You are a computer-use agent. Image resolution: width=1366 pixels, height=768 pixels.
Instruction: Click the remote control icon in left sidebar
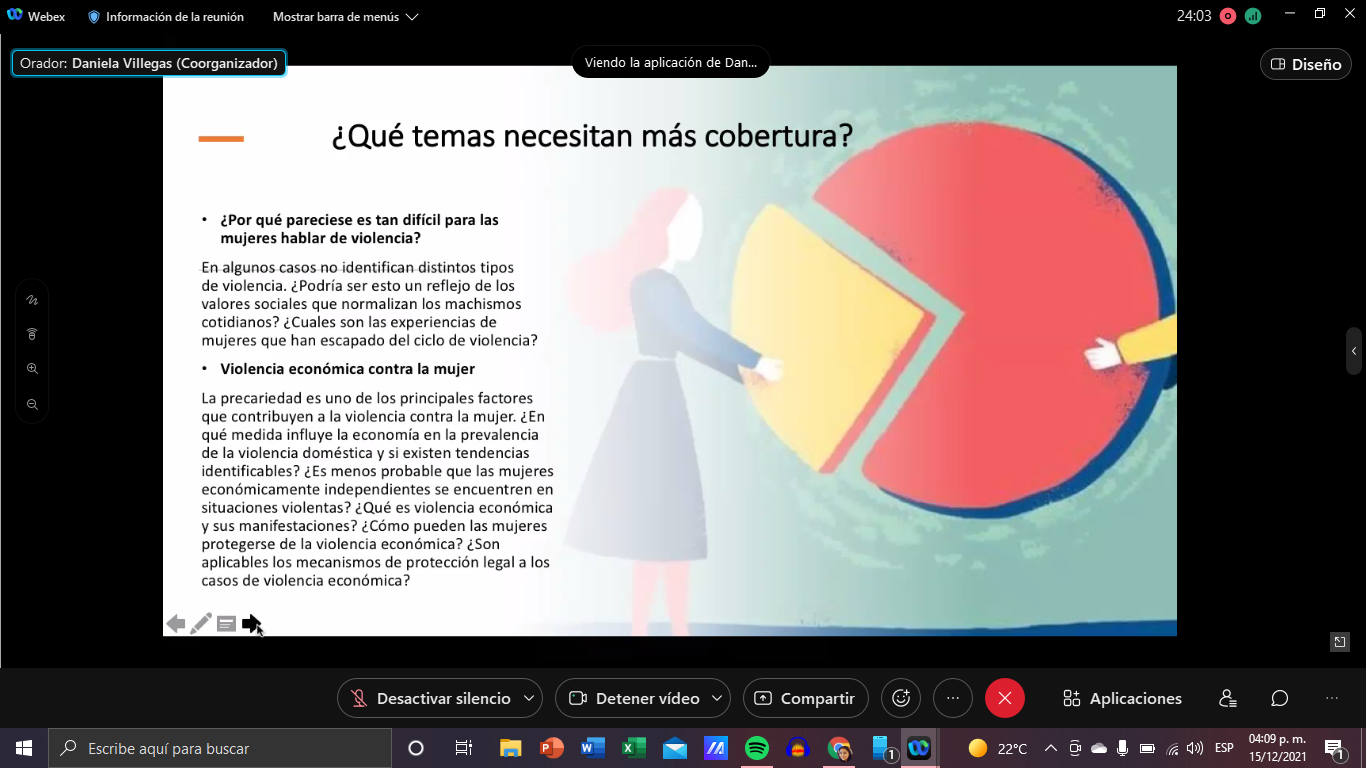click(x=32, y=334)
